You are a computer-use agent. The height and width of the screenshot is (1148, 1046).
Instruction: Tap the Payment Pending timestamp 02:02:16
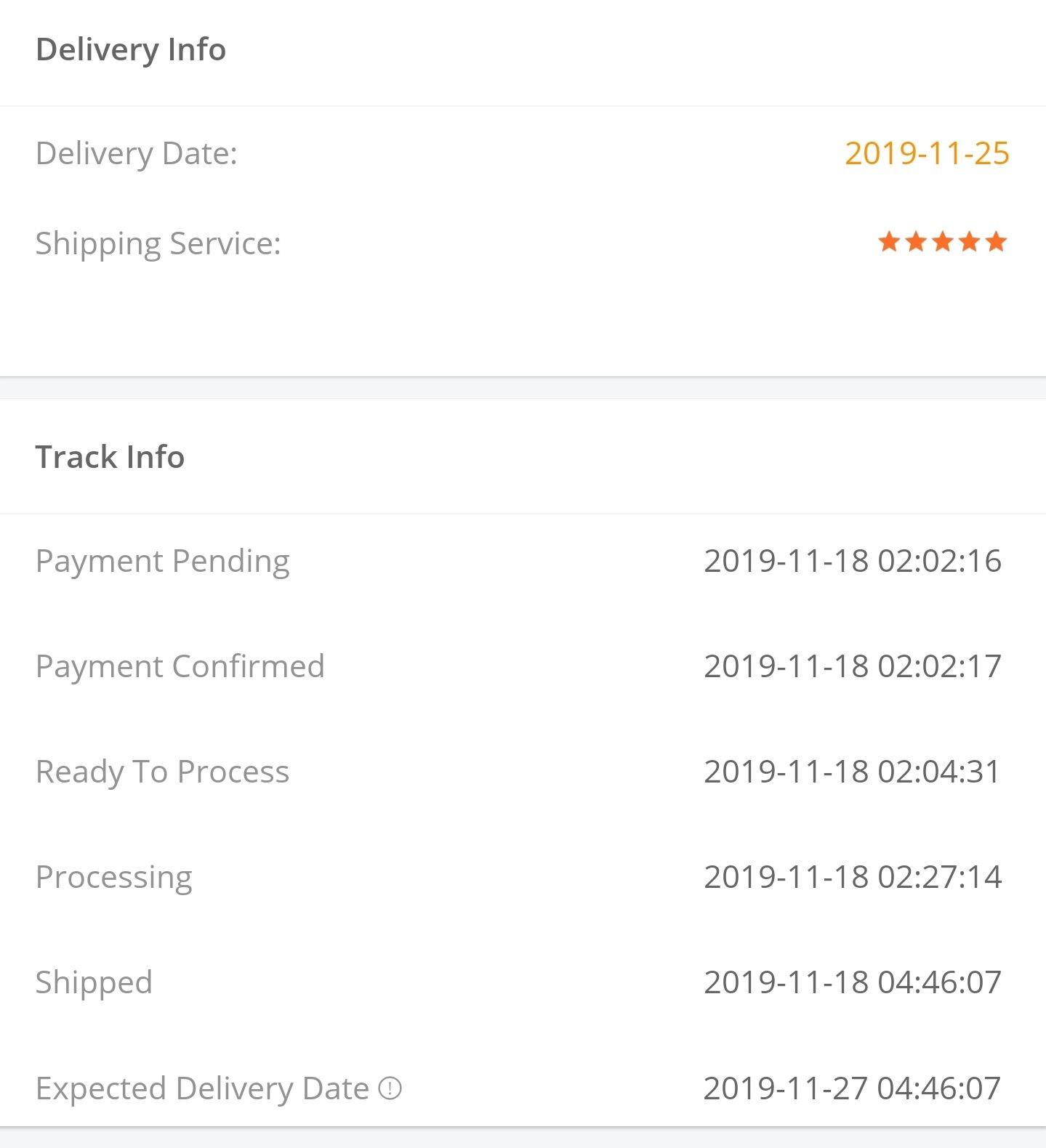click(x=939, y=561)
